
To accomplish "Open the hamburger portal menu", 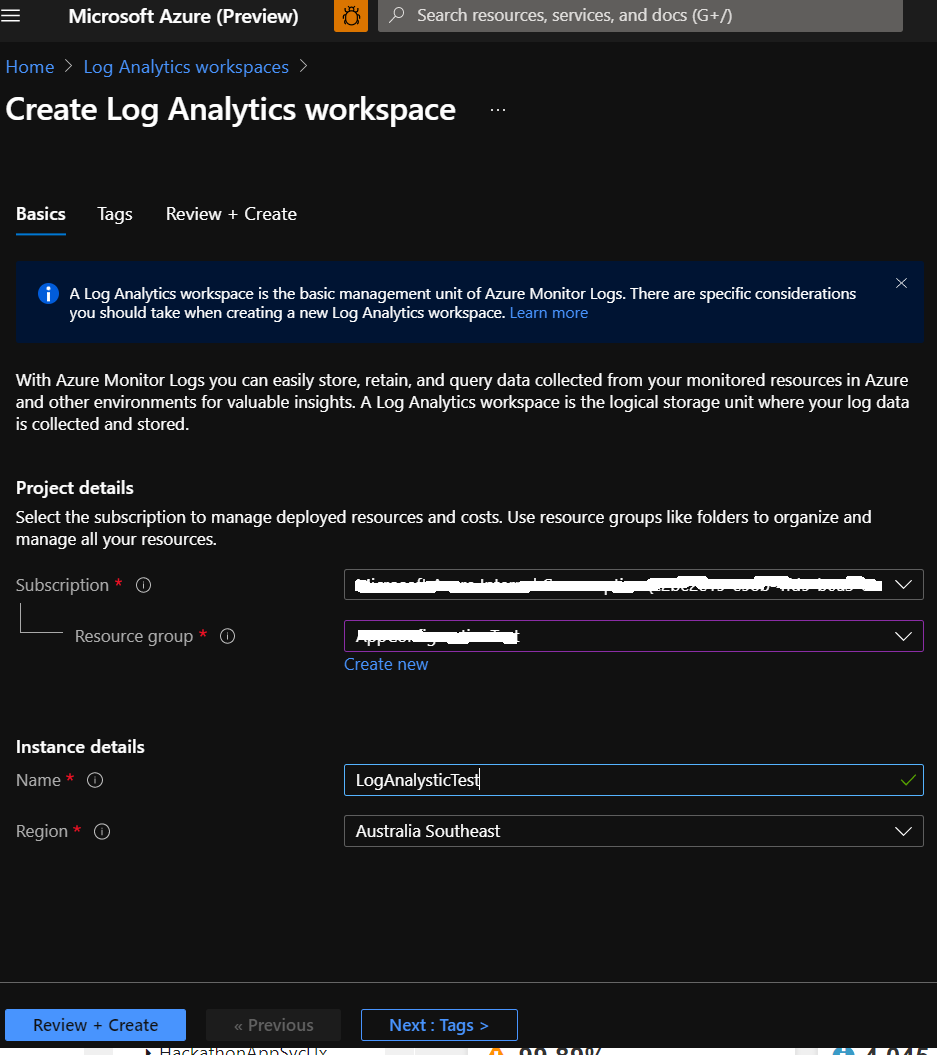I will coord(10,15).
